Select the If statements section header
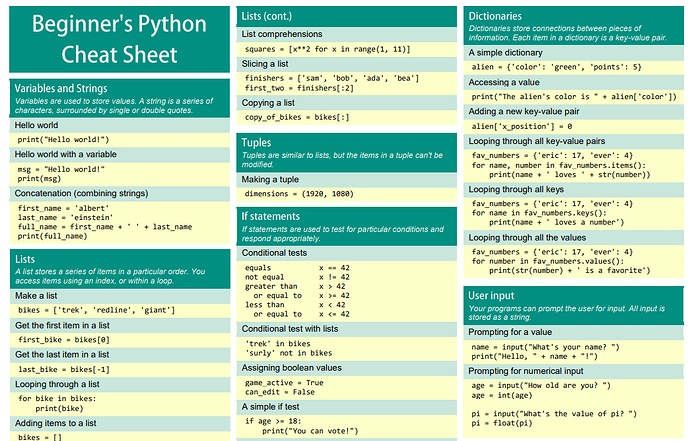690x441 pixels. (x=270, y=217)
